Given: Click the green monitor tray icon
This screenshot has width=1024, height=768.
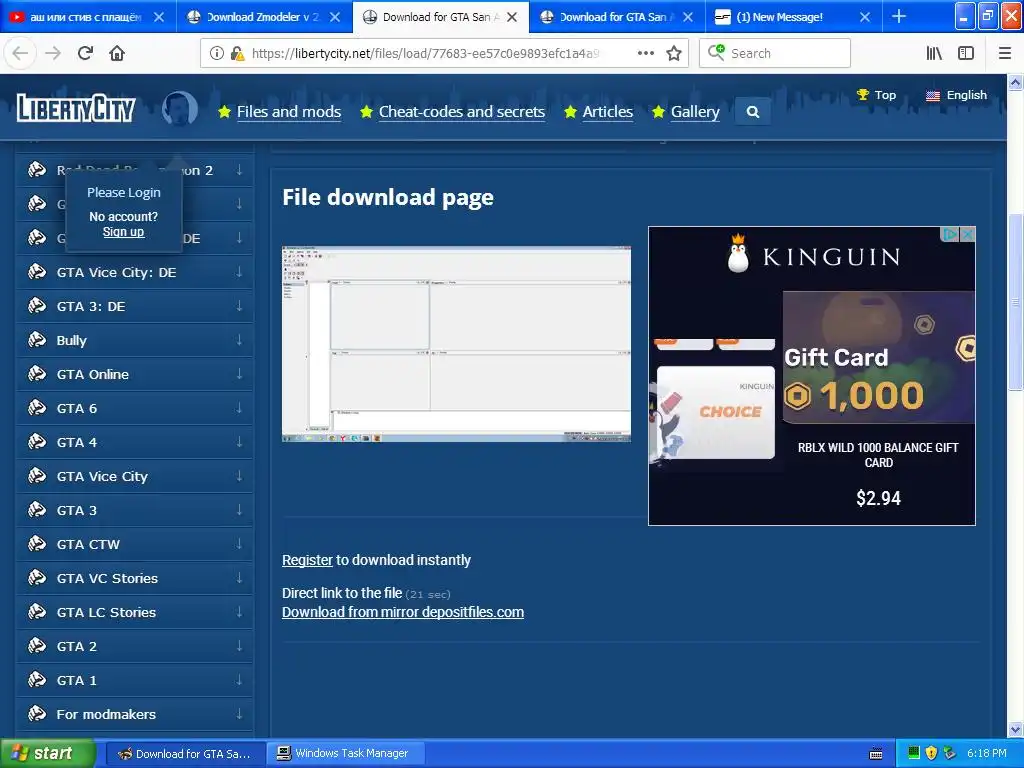Looking at the screenshot, I should point(914,753).
